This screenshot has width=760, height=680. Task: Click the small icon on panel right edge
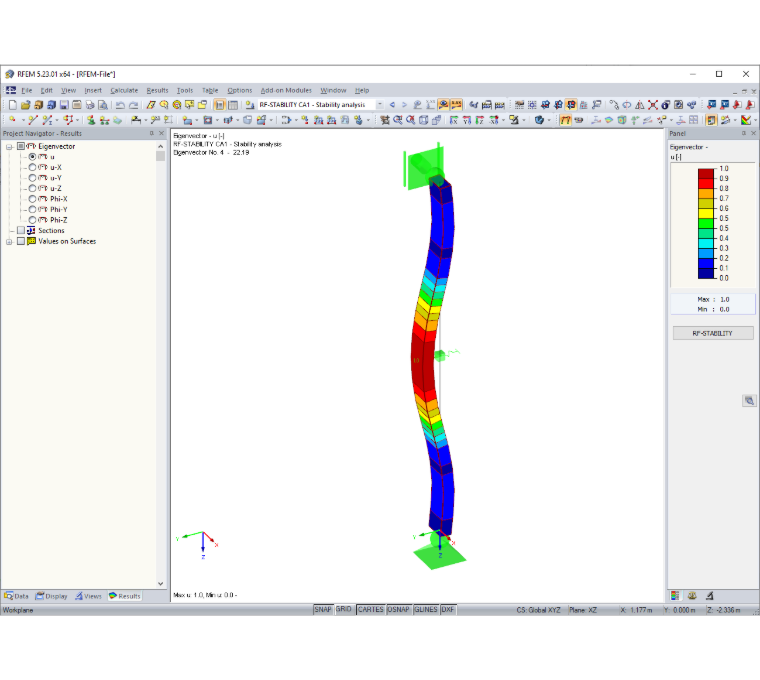coord(749,400)
